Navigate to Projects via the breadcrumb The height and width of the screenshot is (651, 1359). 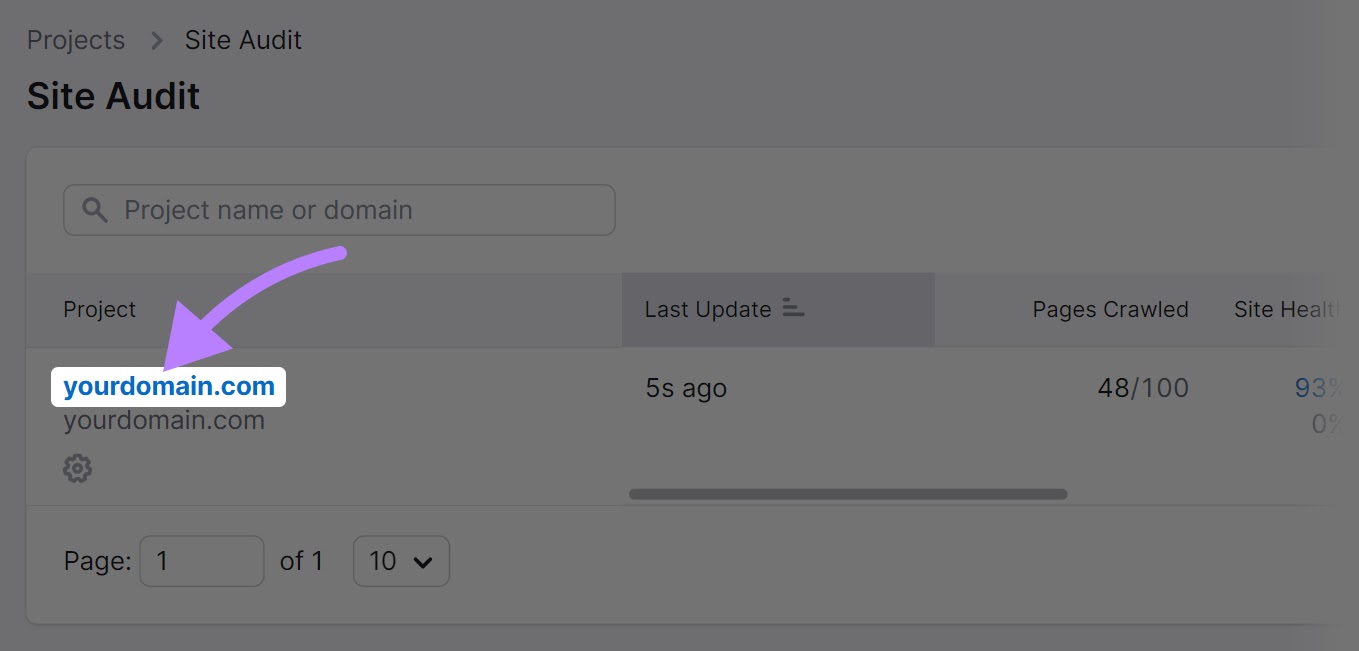pos(76,40)
